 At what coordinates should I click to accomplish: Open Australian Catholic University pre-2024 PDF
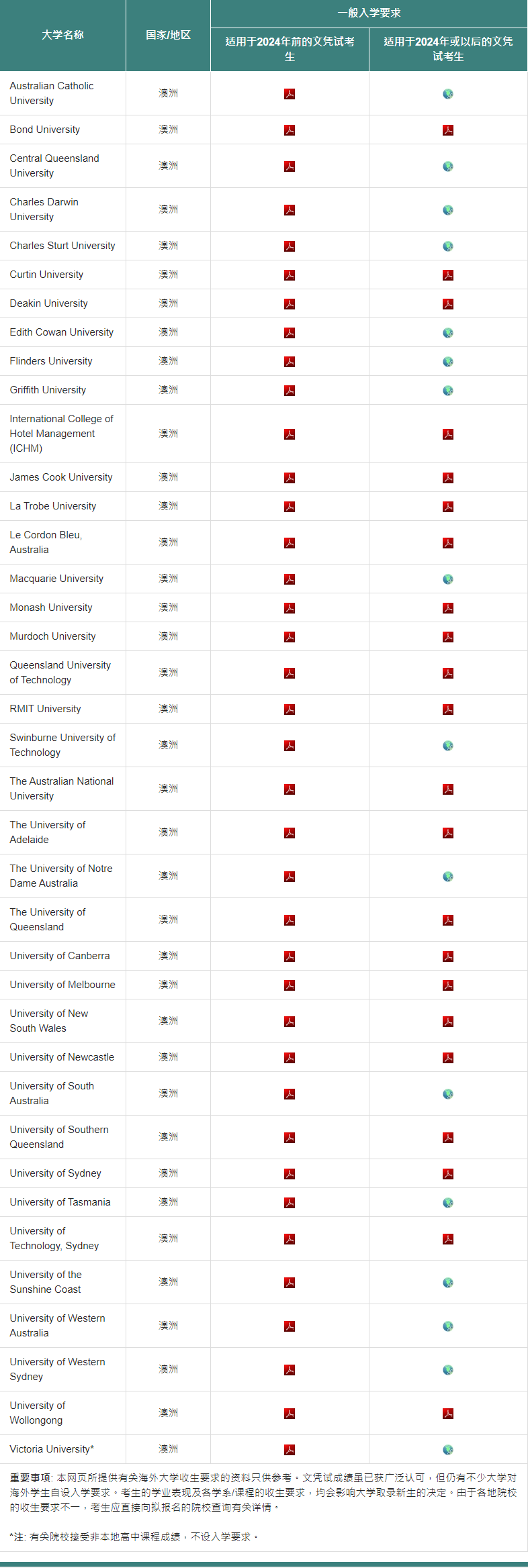tap(290, 94)
